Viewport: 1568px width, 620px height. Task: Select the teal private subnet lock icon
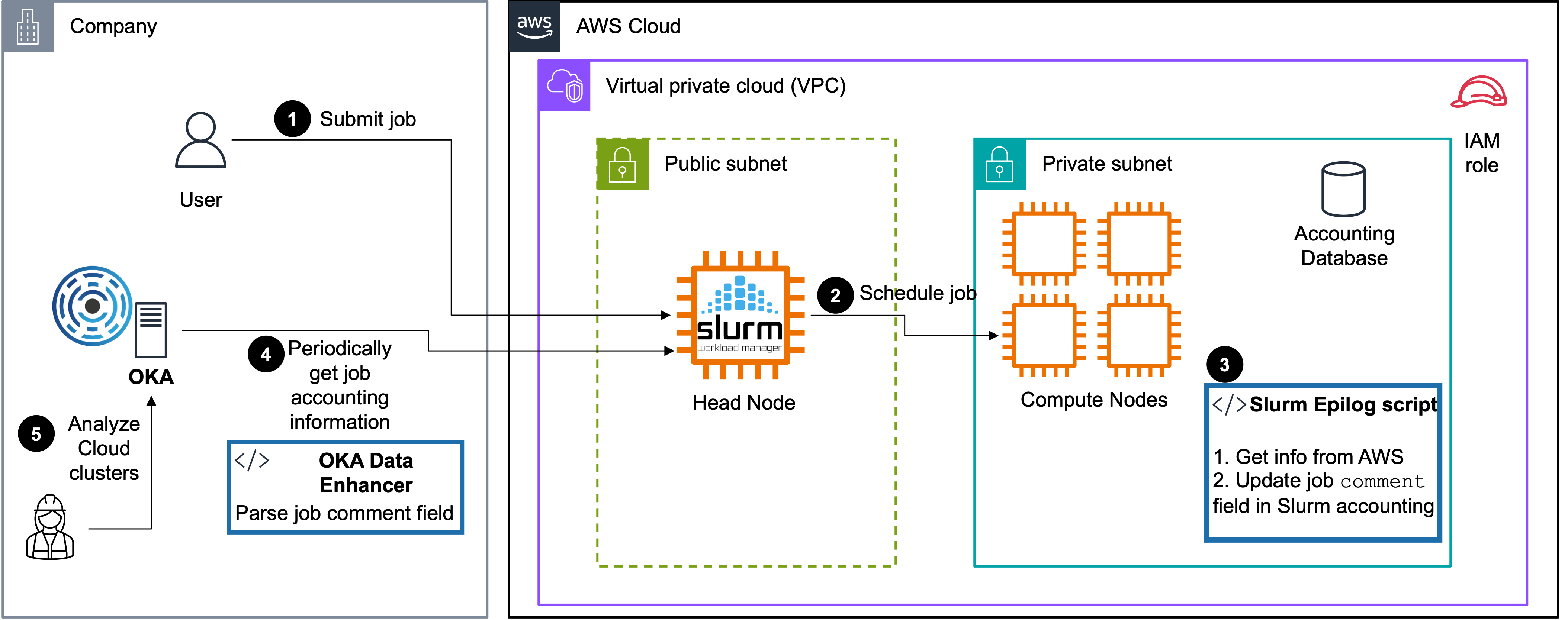coord(999,164)
